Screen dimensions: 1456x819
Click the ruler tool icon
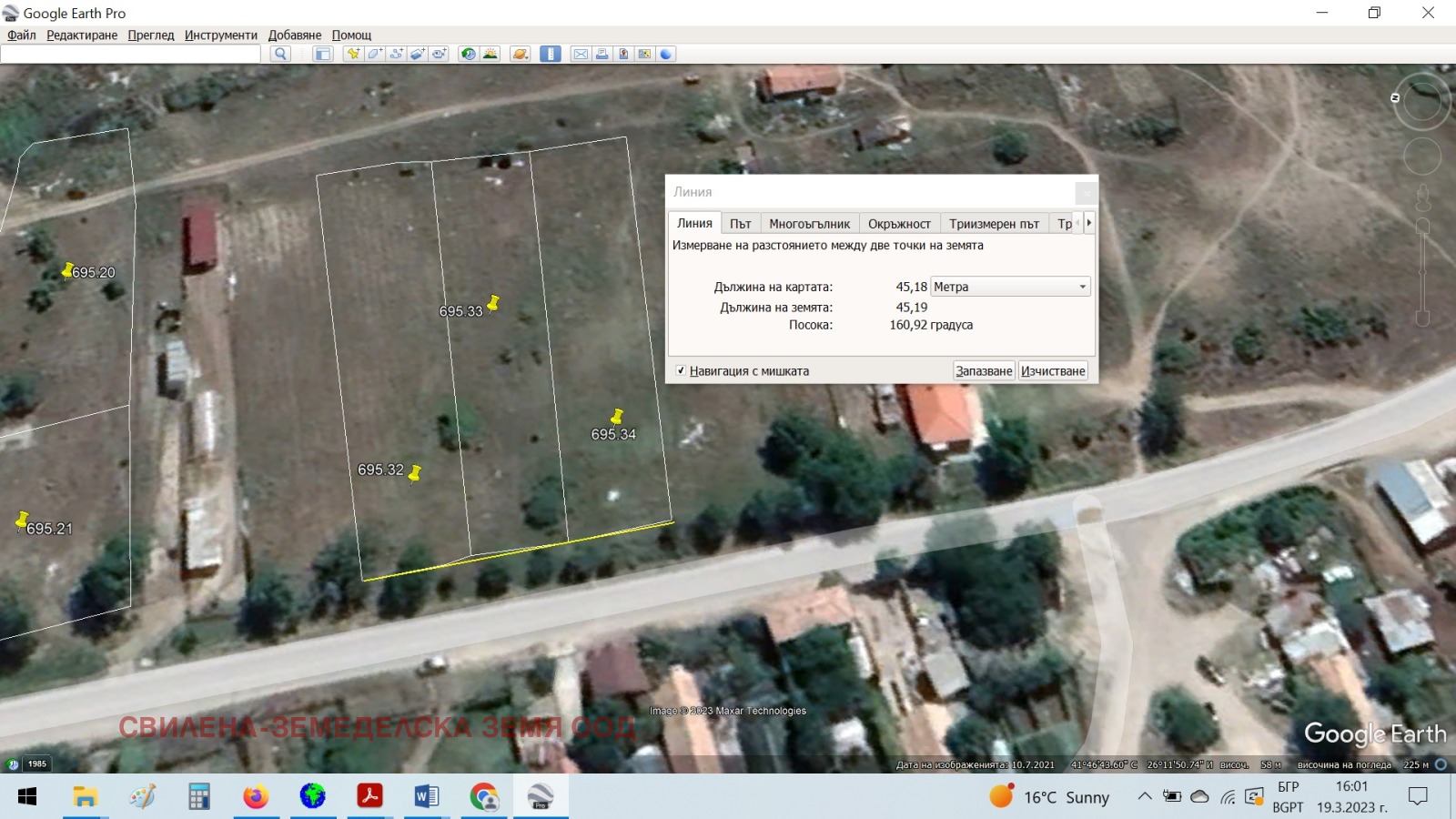tap(551, 54)
